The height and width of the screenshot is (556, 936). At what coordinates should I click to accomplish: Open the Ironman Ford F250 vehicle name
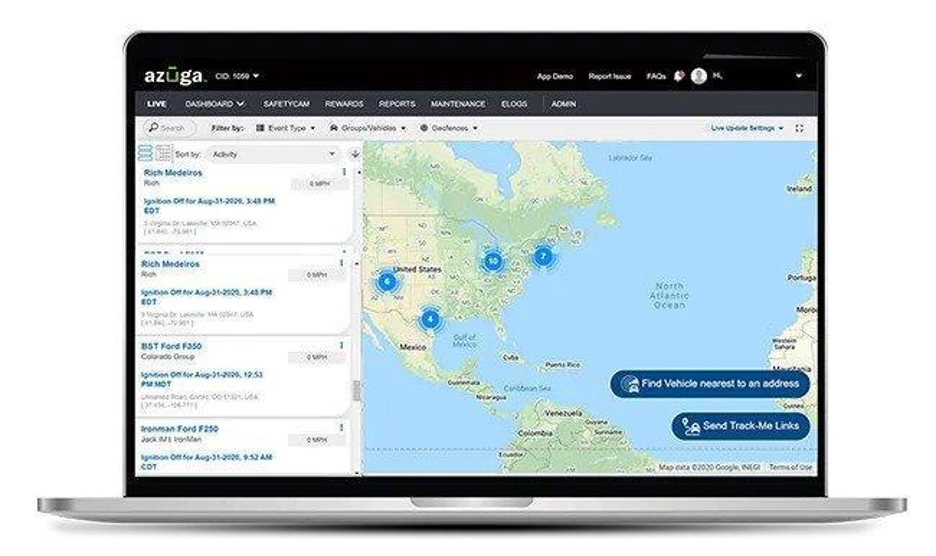[x=180, y=429]
